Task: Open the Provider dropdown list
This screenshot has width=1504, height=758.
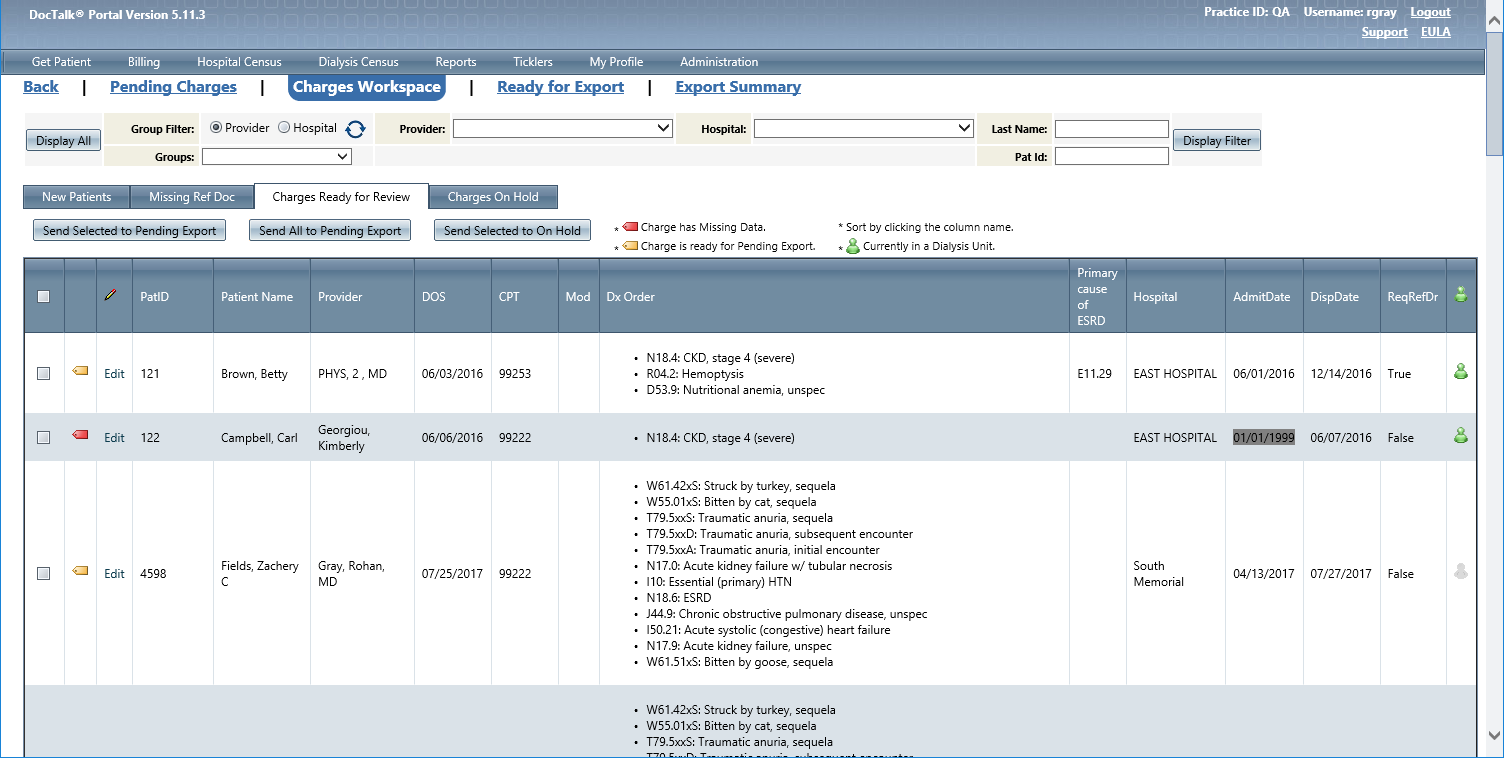Action: [x=563, y=128]
